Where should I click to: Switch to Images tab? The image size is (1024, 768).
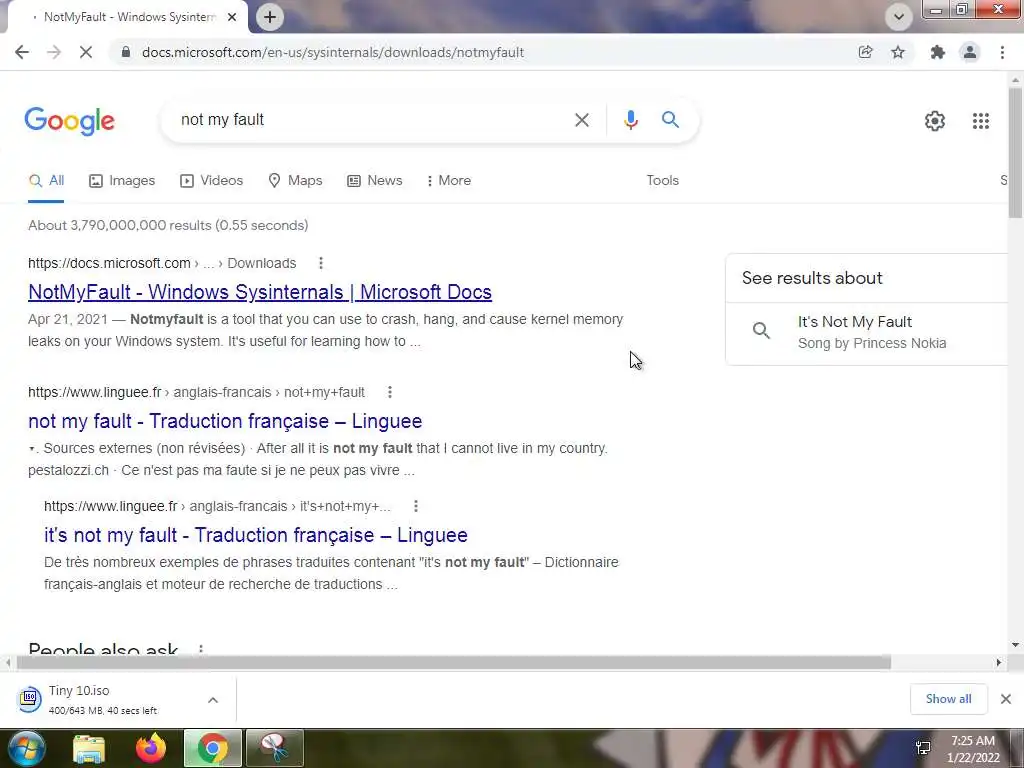[122, 181]
